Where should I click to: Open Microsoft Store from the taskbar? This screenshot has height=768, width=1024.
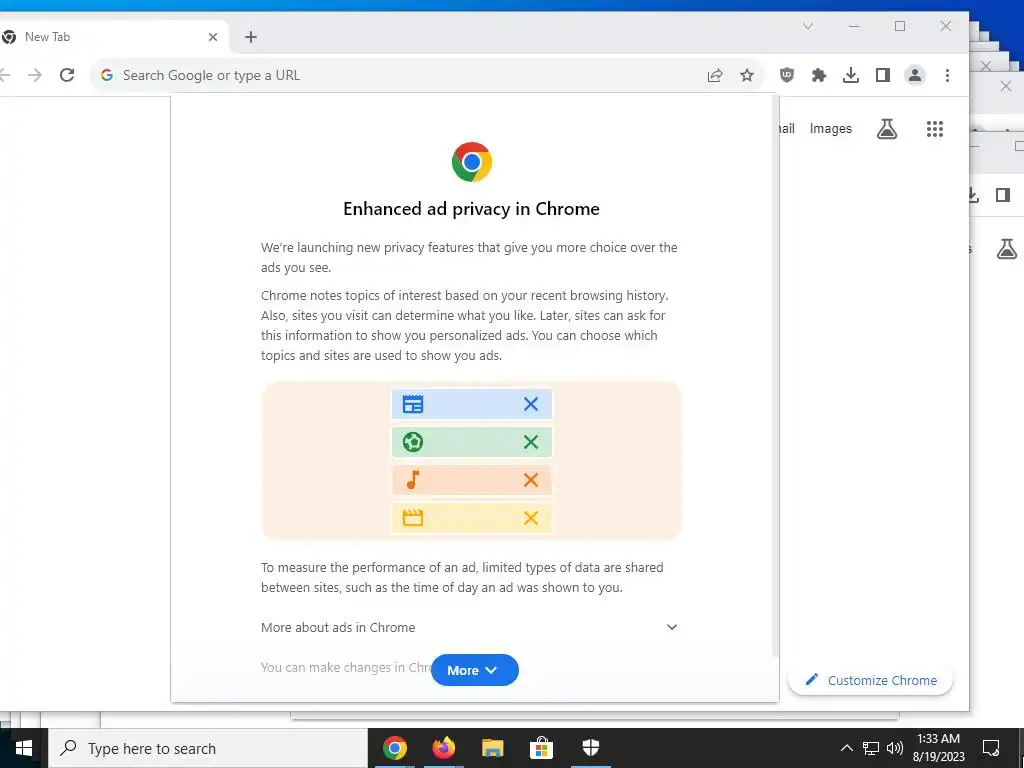[x=541, y=748]
